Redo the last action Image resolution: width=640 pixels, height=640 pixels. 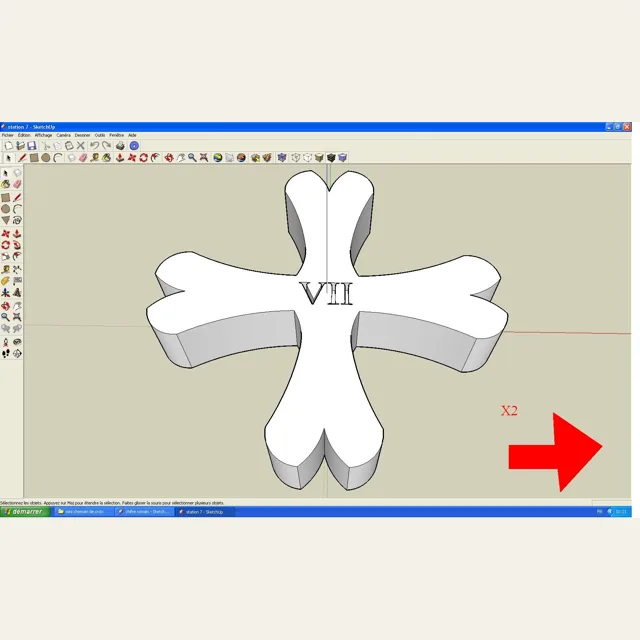tap(107, 146)
